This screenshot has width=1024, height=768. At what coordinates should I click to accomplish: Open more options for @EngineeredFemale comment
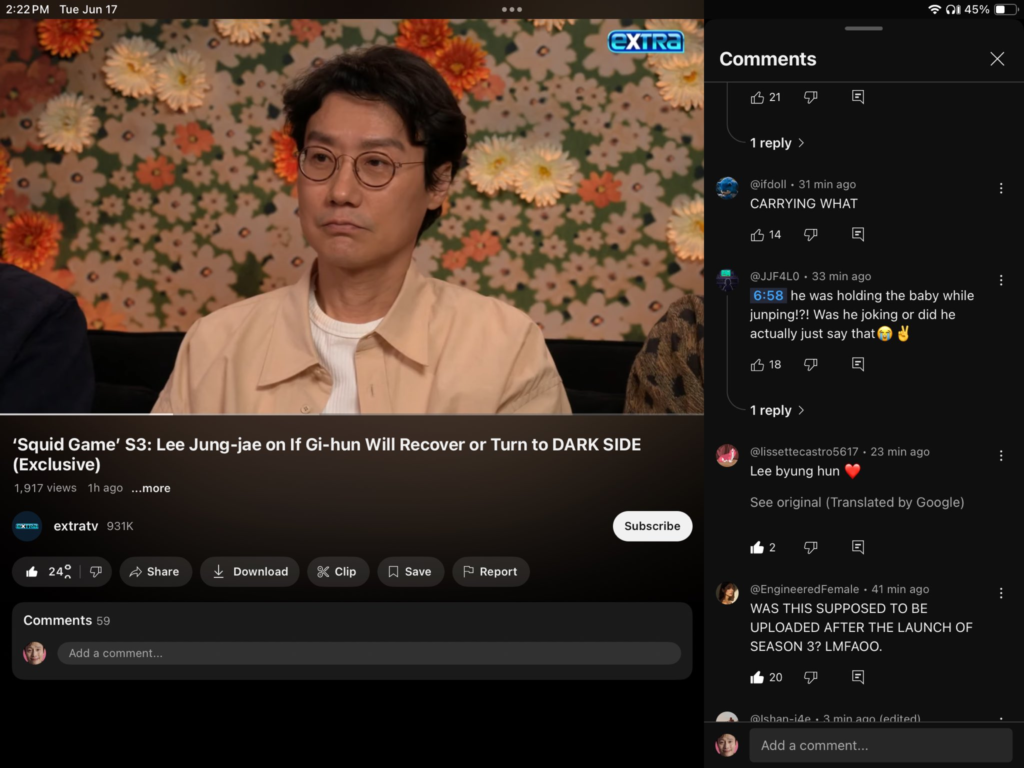1001,593
